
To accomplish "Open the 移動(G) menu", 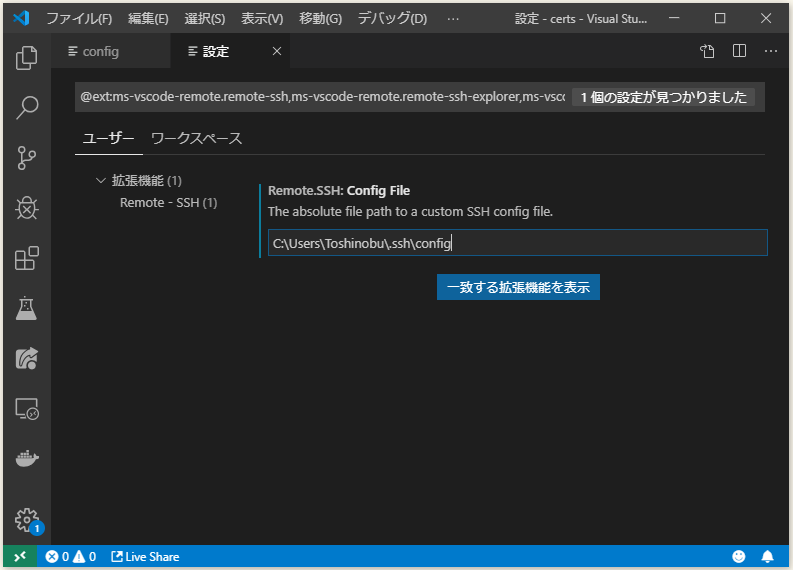I will click(x=320, y=19).
